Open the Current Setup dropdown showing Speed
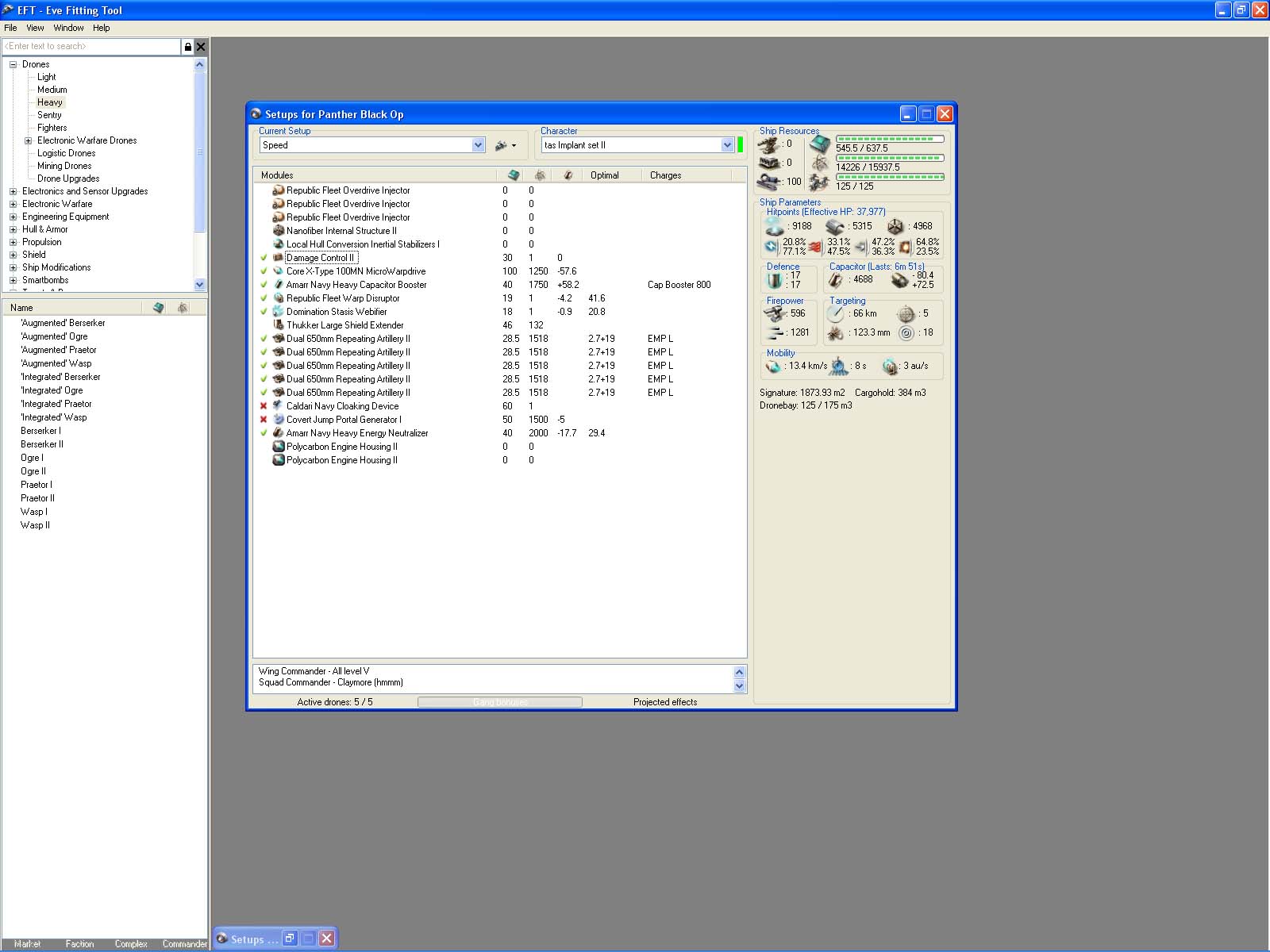Viewport: 1270px width, 952px height. 479,145
